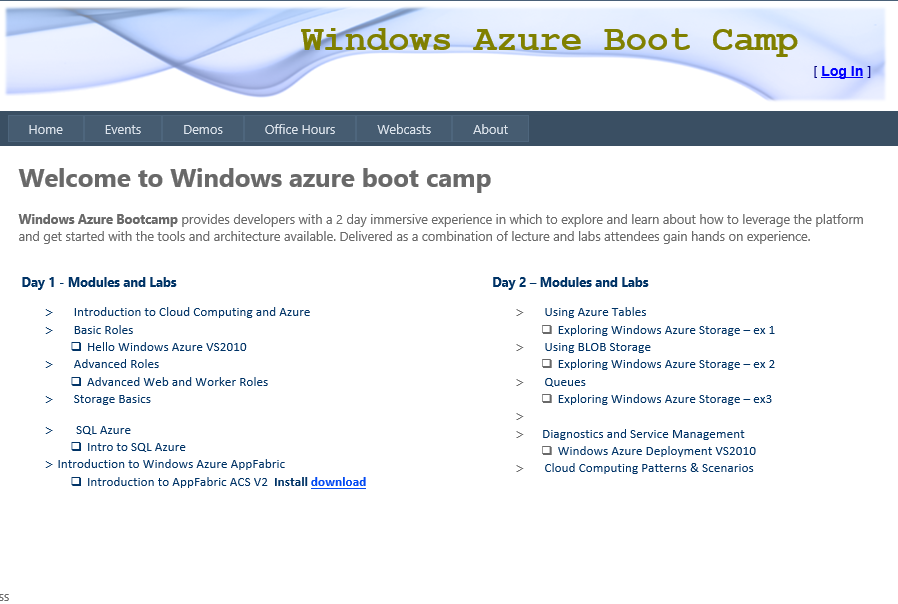The width and height of the screenshot is (898, 604).
Task: Click arrow beside Cloud Computing Patterns & Scenarios
Action: pyautogui.click(x=520, y=468)
